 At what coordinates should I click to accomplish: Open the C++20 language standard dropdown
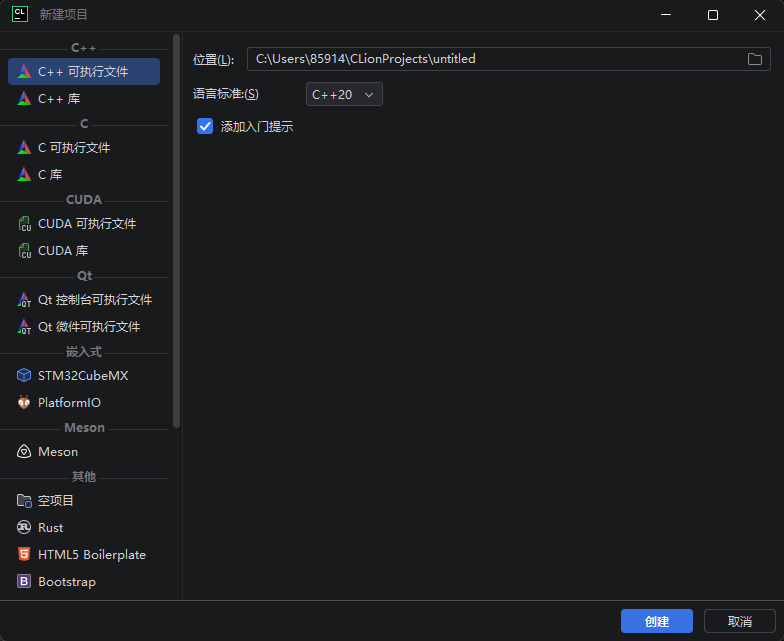(344, 94)
